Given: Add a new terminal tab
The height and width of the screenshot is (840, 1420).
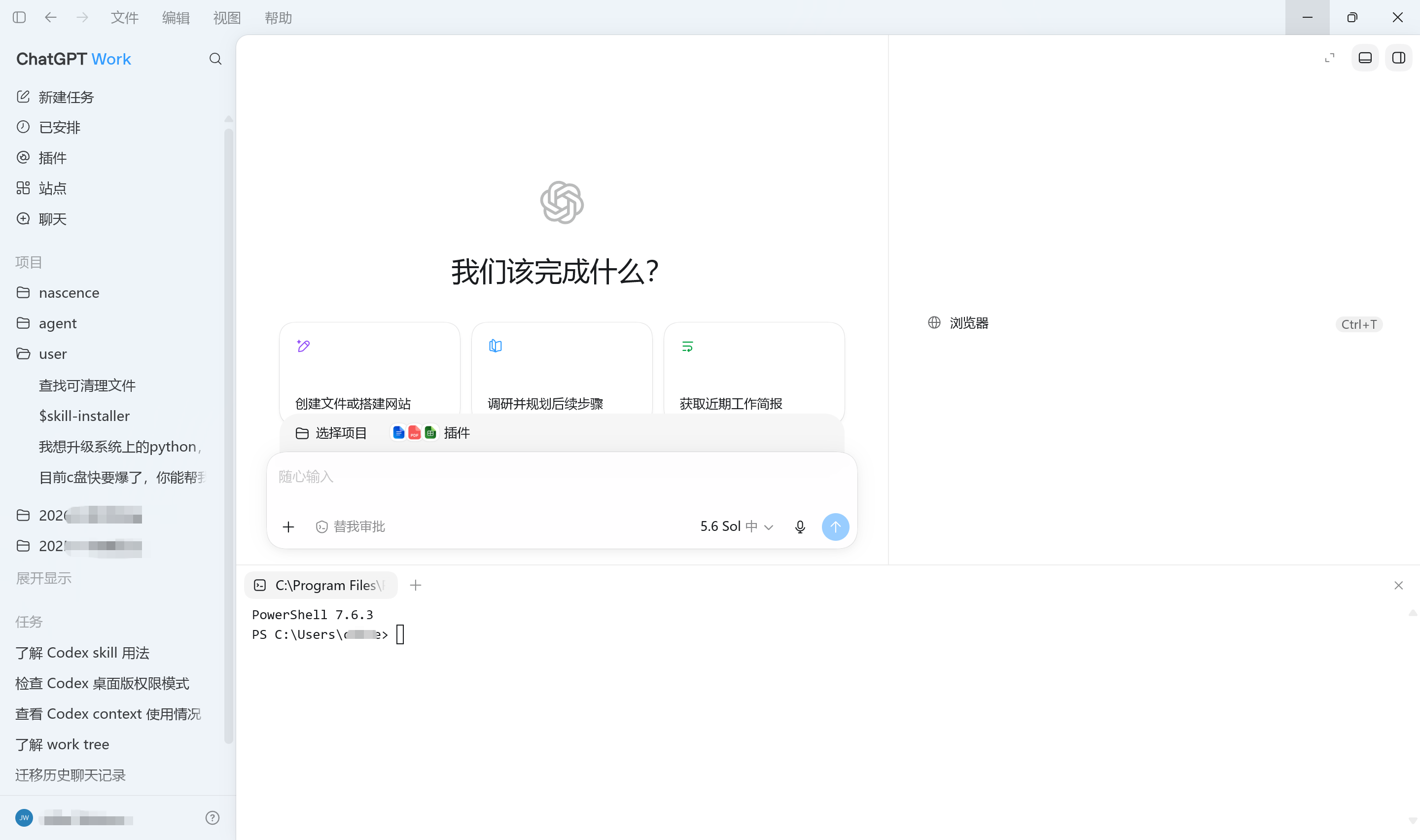Looking at the screenshot, I should pos(416,585).
